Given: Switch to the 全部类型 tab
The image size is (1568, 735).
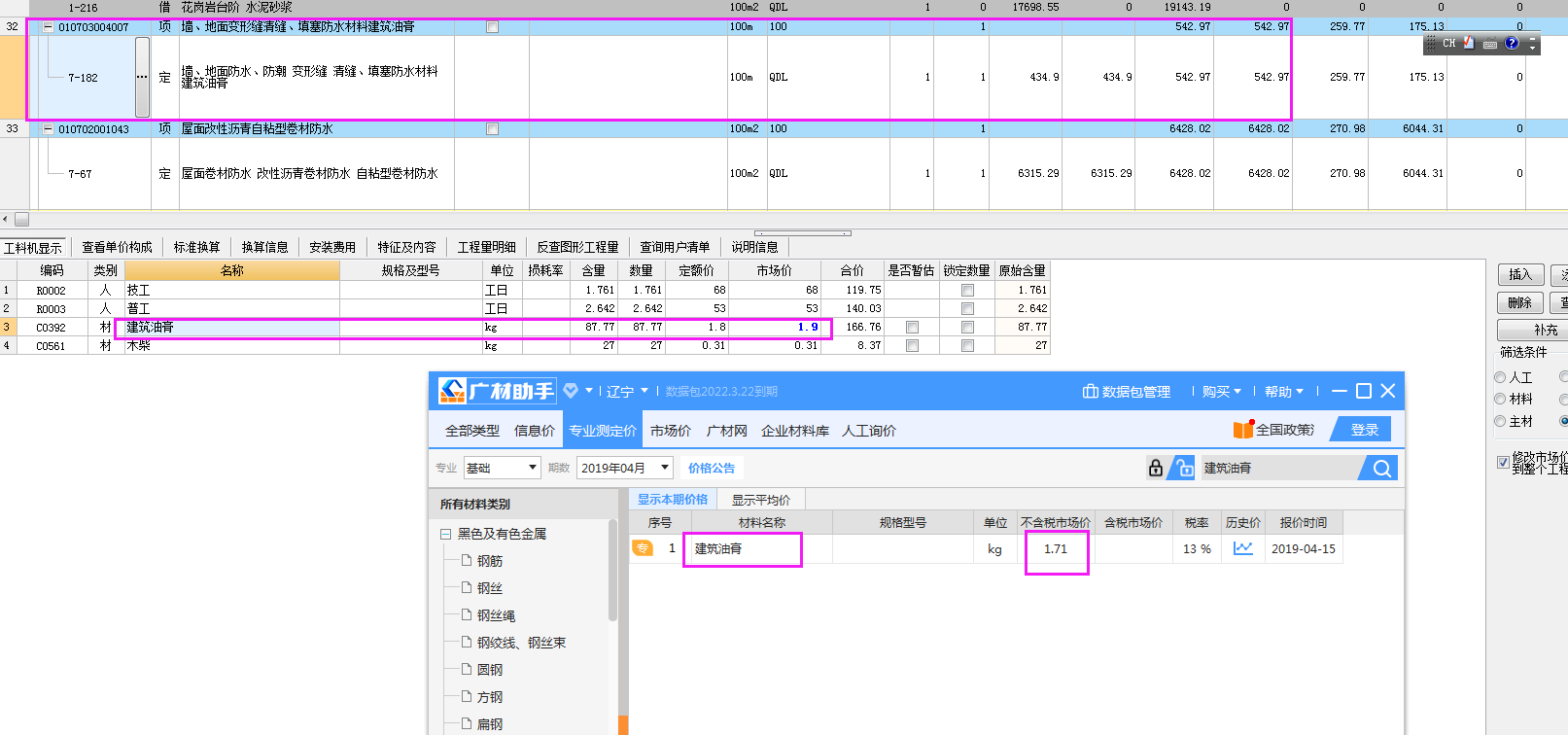Looking at the screenshot, I should click(472, 430).
